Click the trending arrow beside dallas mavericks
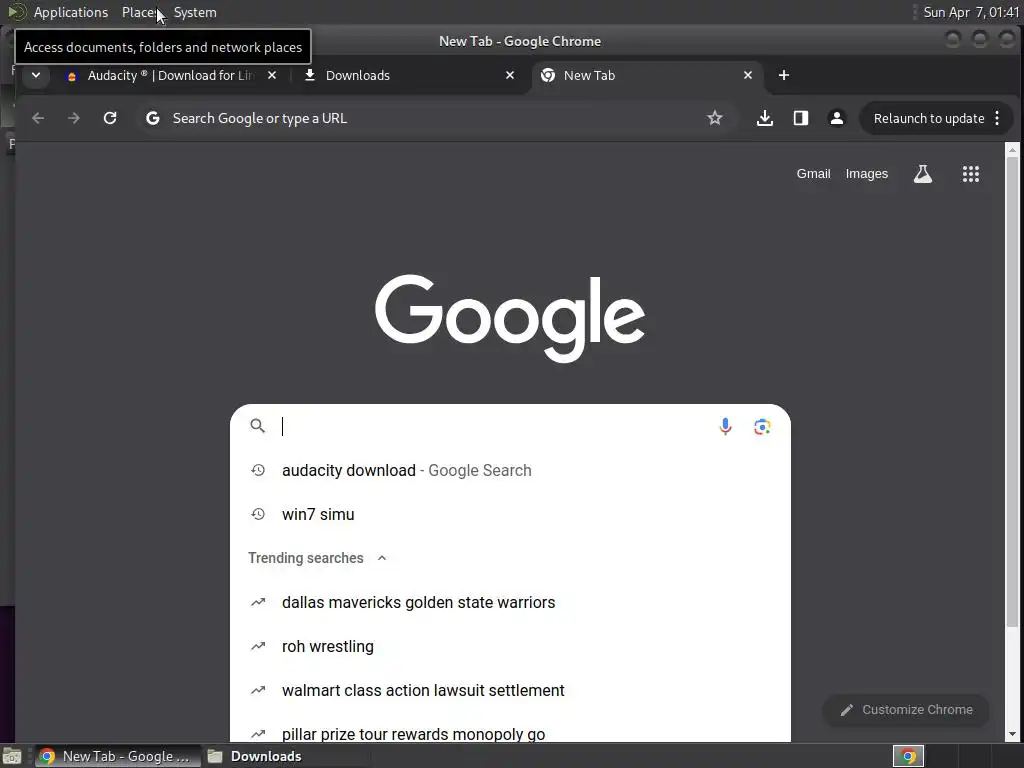The width and height of the screenshot is (1024, 768). [x=258, y=602]
